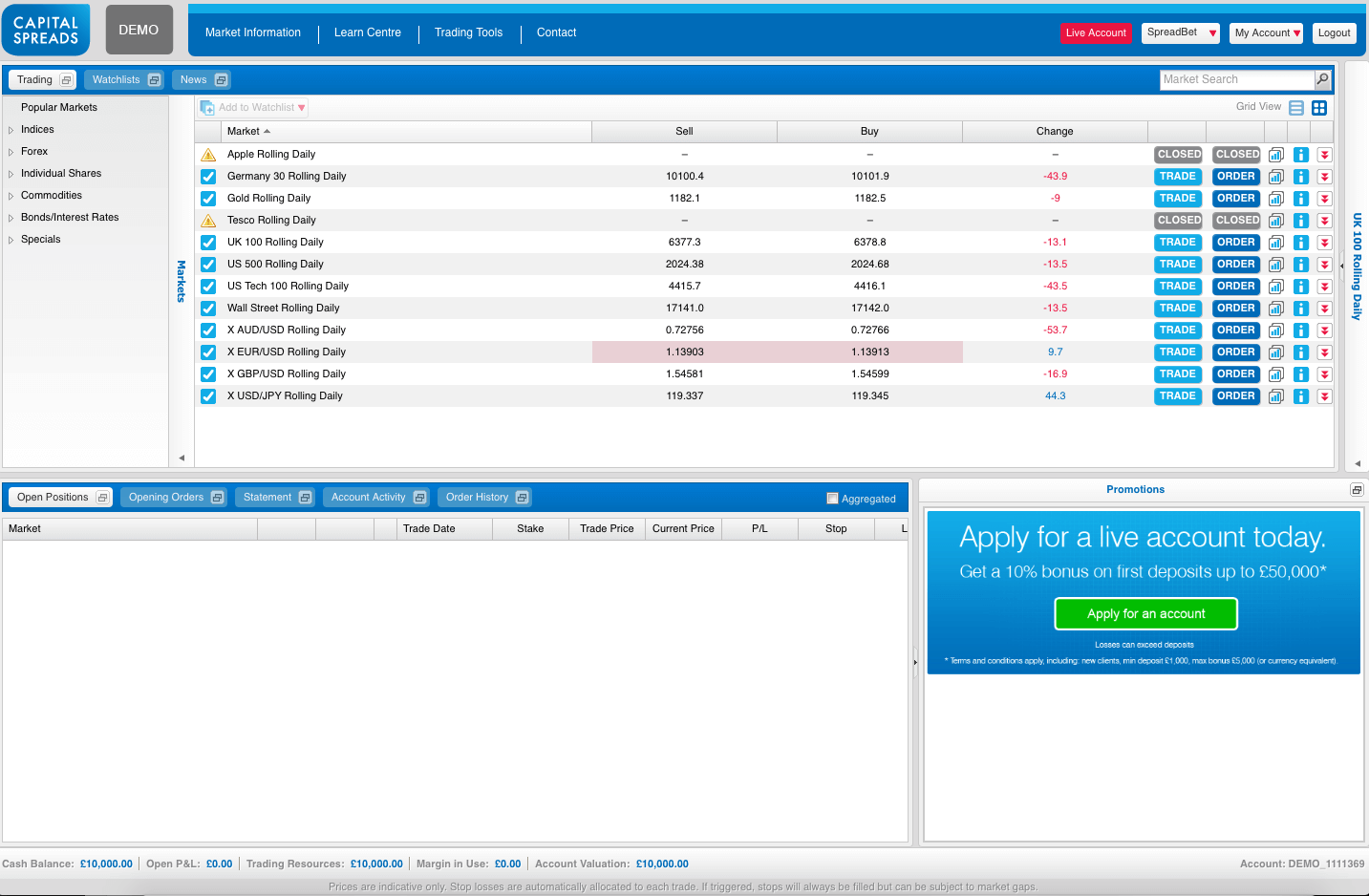Pop out the Trading tab window icon
Image resolution: width=1369 pixels, height=896 pixels.
66,80
